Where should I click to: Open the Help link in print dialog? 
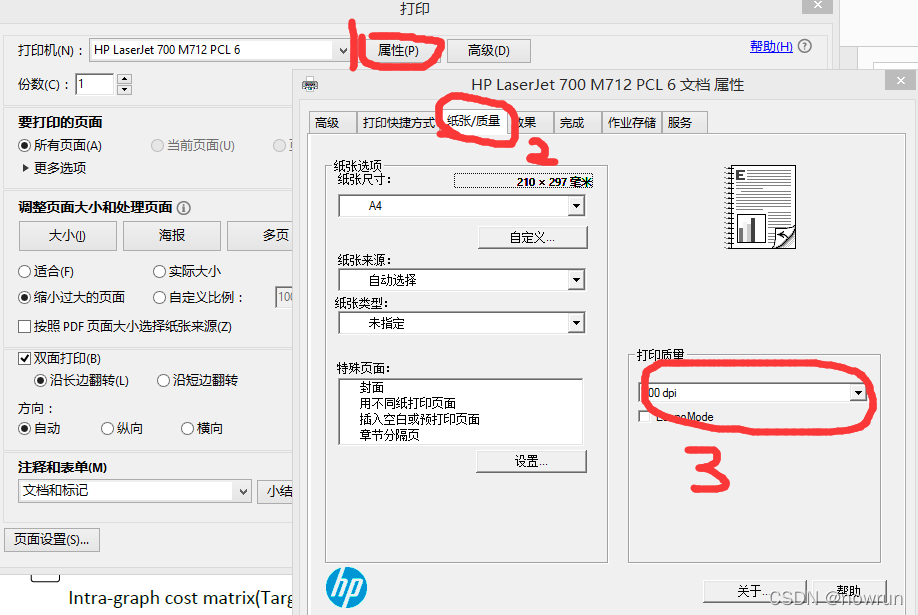771,46
